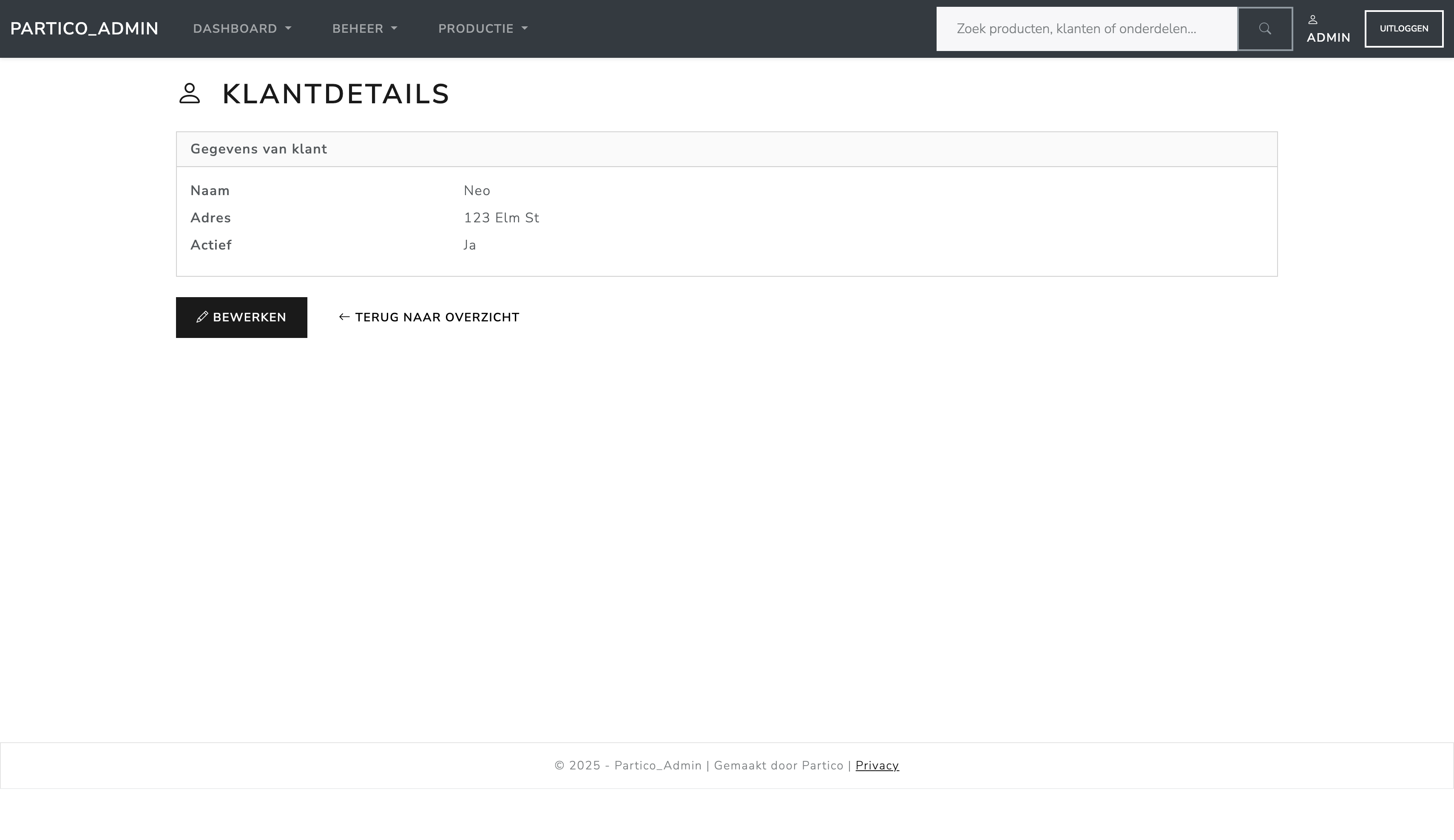Click the admin user icon in navbar
Image resolution: width=1454 pixels, height=840 pixels.
tap(1313, 20)
